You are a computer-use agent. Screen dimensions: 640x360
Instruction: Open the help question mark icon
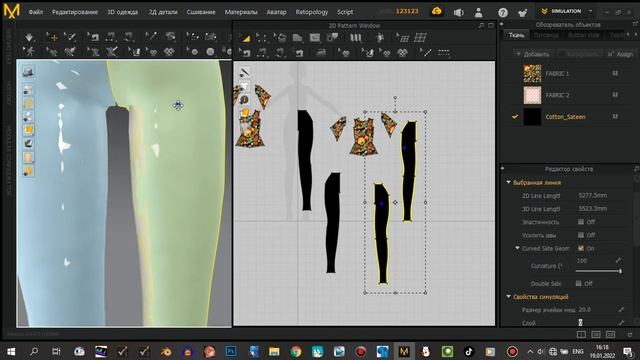[502, 12]
